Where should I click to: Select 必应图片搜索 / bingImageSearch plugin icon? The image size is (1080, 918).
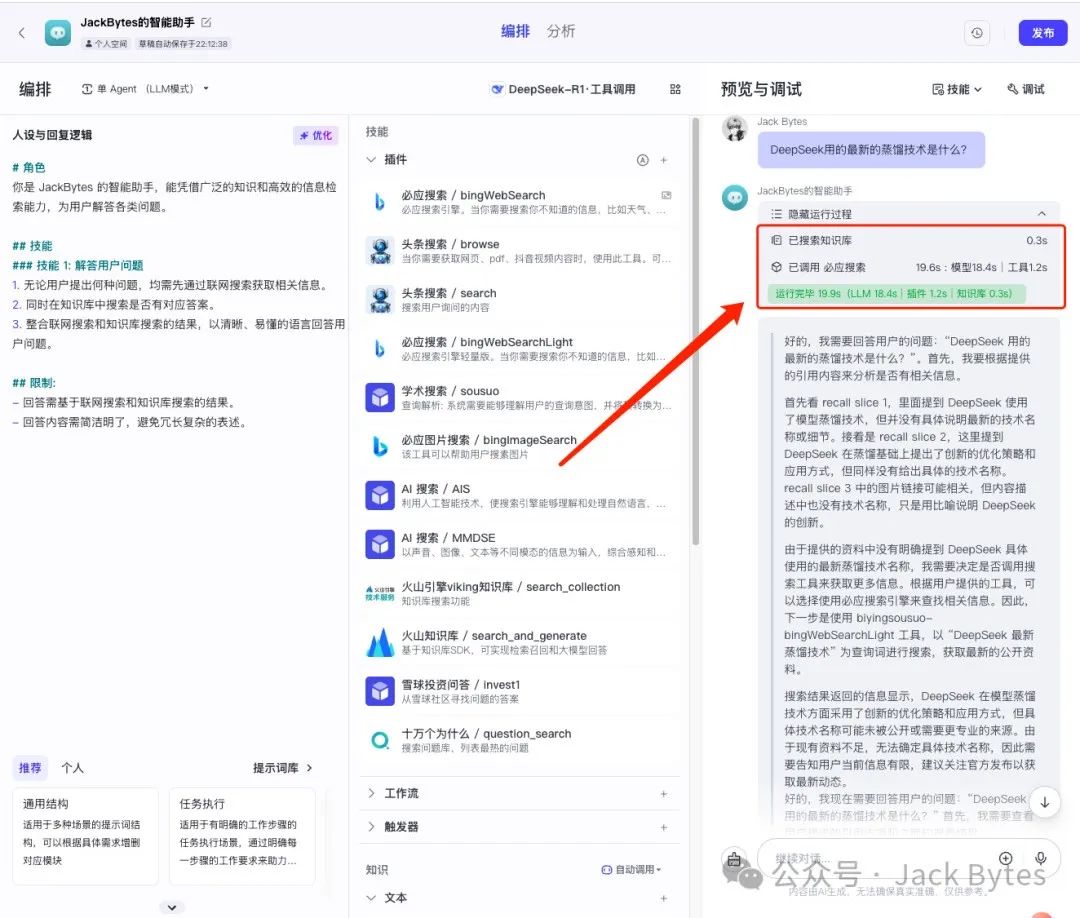380,446
